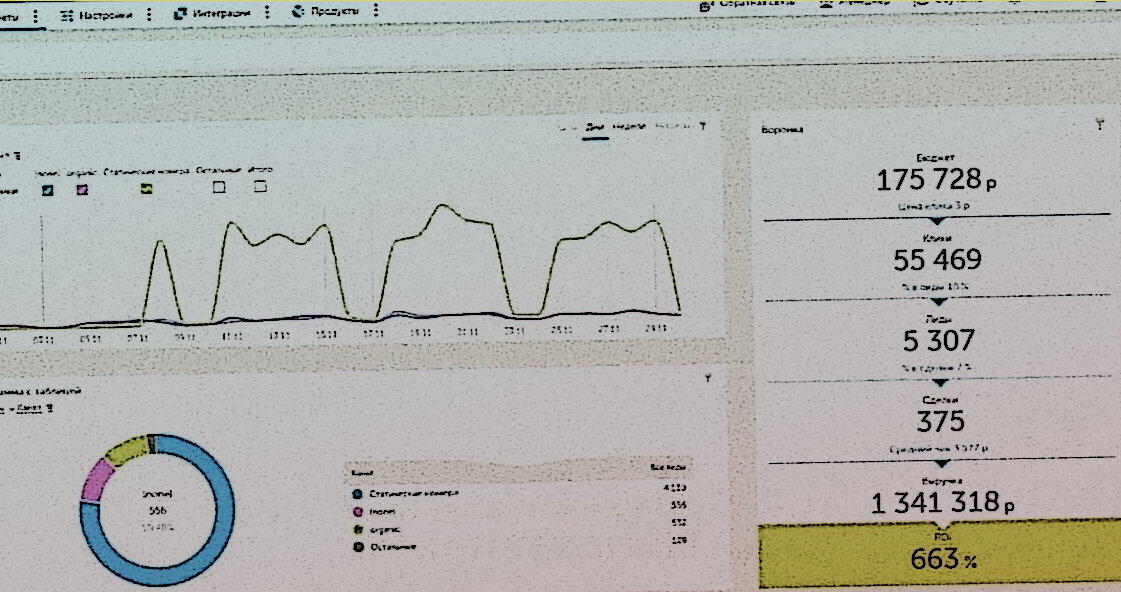Select the Статические номера row in the table
Screen dimensions: 1121x592
tap(519, 493)
